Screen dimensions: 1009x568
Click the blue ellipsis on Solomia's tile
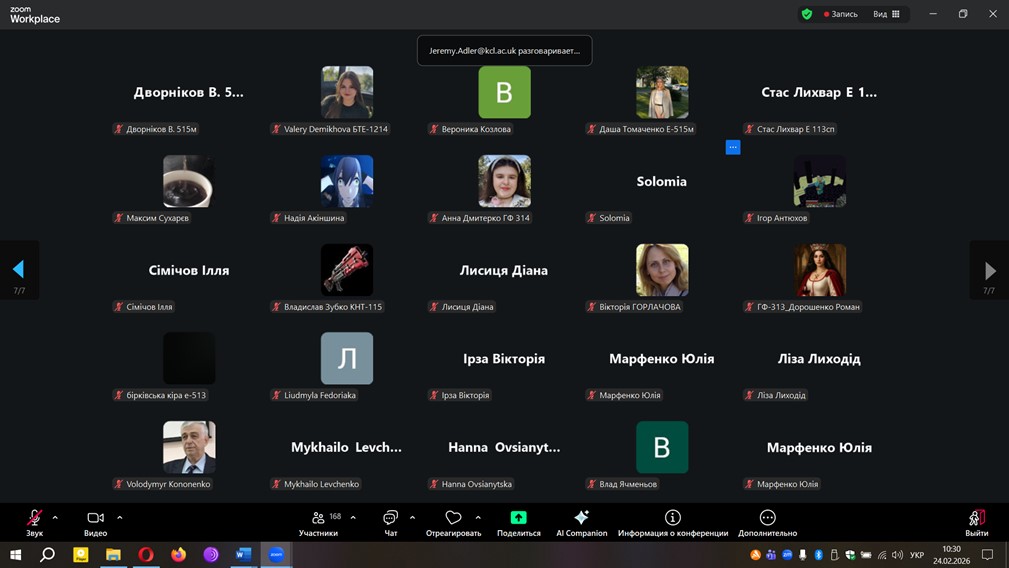[733, 147]
